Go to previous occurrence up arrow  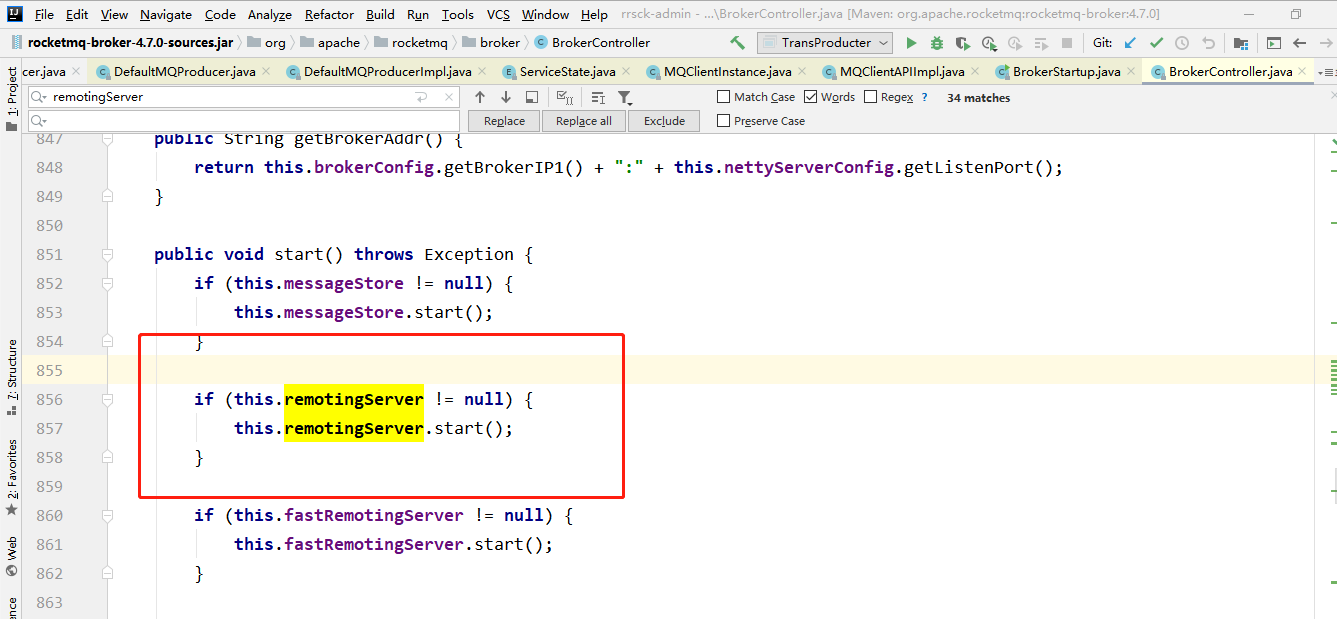click(x=480, y=97)
